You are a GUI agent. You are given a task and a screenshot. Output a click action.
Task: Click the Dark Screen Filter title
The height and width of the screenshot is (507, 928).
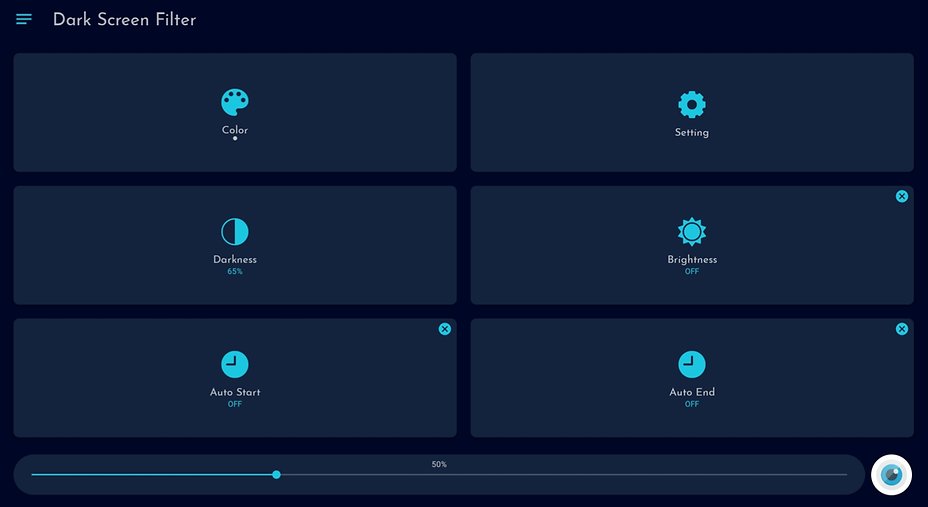[x=124, y=20]
